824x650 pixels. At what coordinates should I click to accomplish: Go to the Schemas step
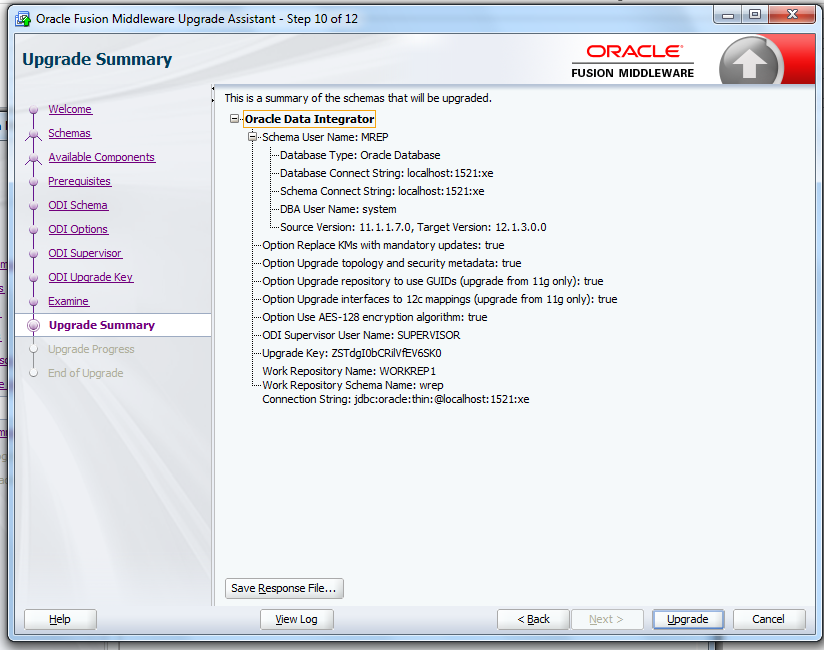(x=70, y=133)
